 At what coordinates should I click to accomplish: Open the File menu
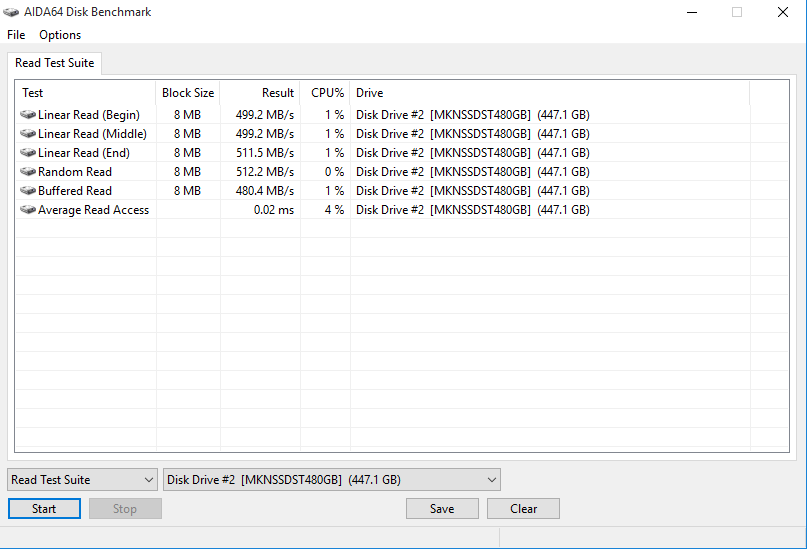click(16, 34)
